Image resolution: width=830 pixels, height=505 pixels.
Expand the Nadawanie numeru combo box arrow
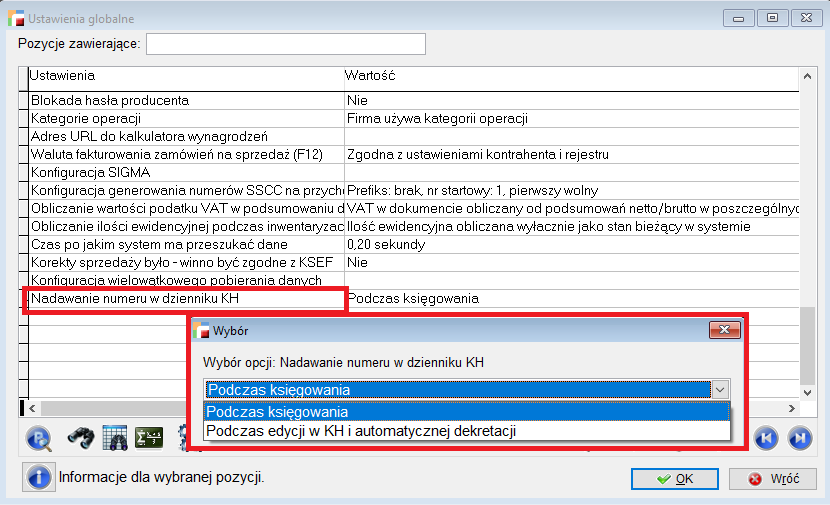pyautogui.click(x=720, y=390)
